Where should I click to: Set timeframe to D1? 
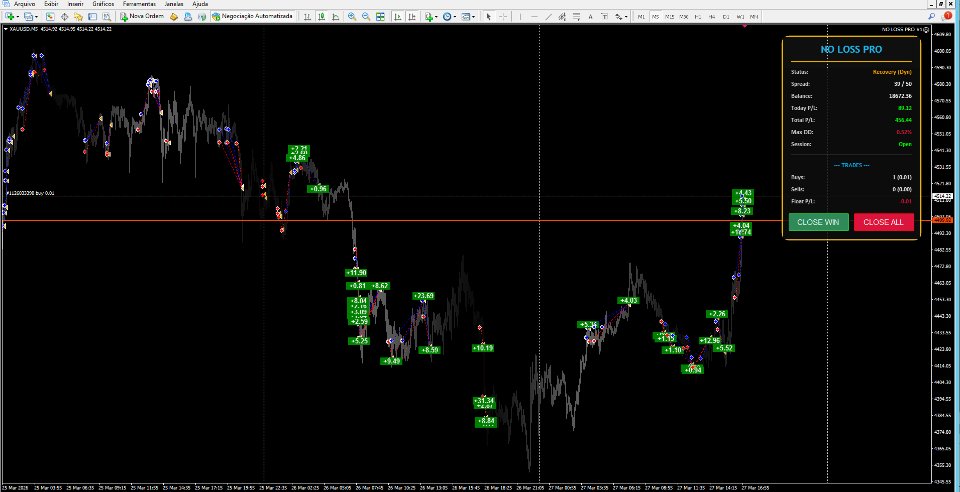tap(726, 17)
